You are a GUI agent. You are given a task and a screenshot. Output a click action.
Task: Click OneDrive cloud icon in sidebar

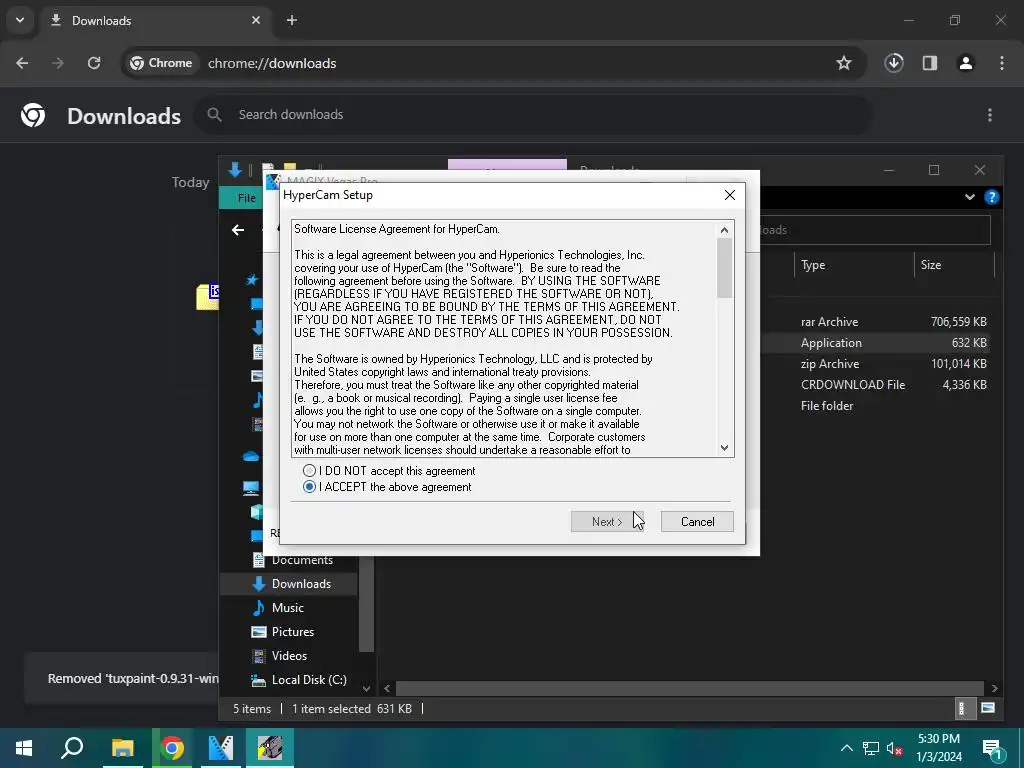click(x=251, y=456)
